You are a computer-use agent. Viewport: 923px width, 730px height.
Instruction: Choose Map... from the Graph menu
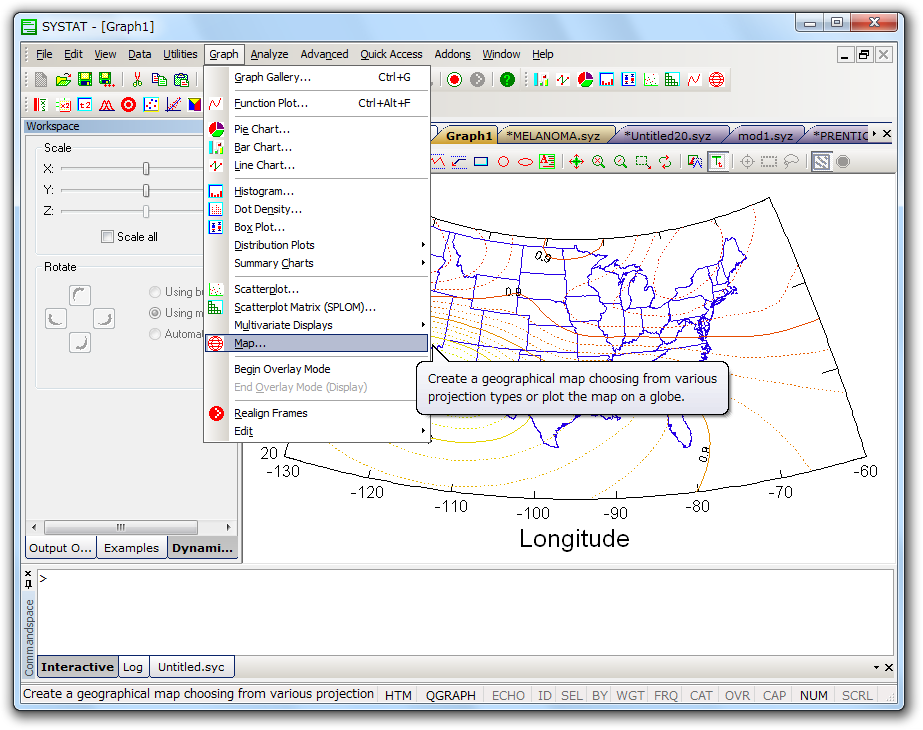pyautogui.click(x=317, y=343)
